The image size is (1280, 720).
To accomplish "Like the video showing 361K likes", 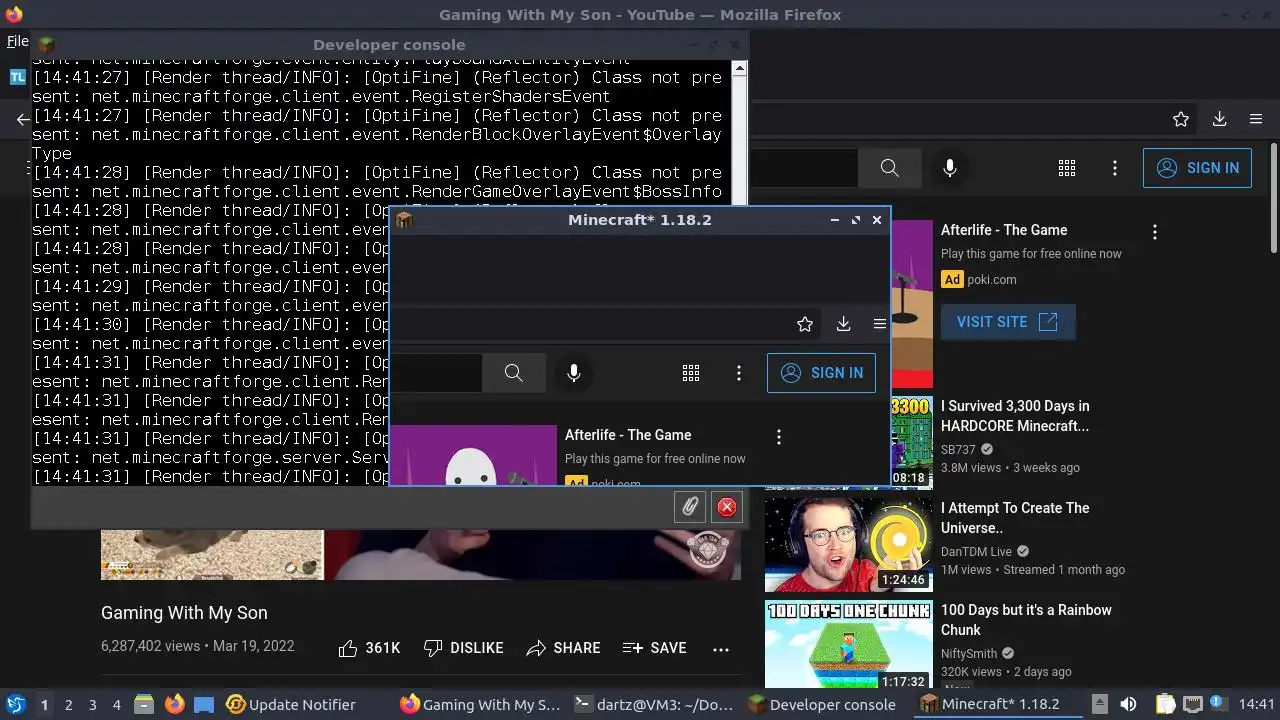I will point(369,648).
